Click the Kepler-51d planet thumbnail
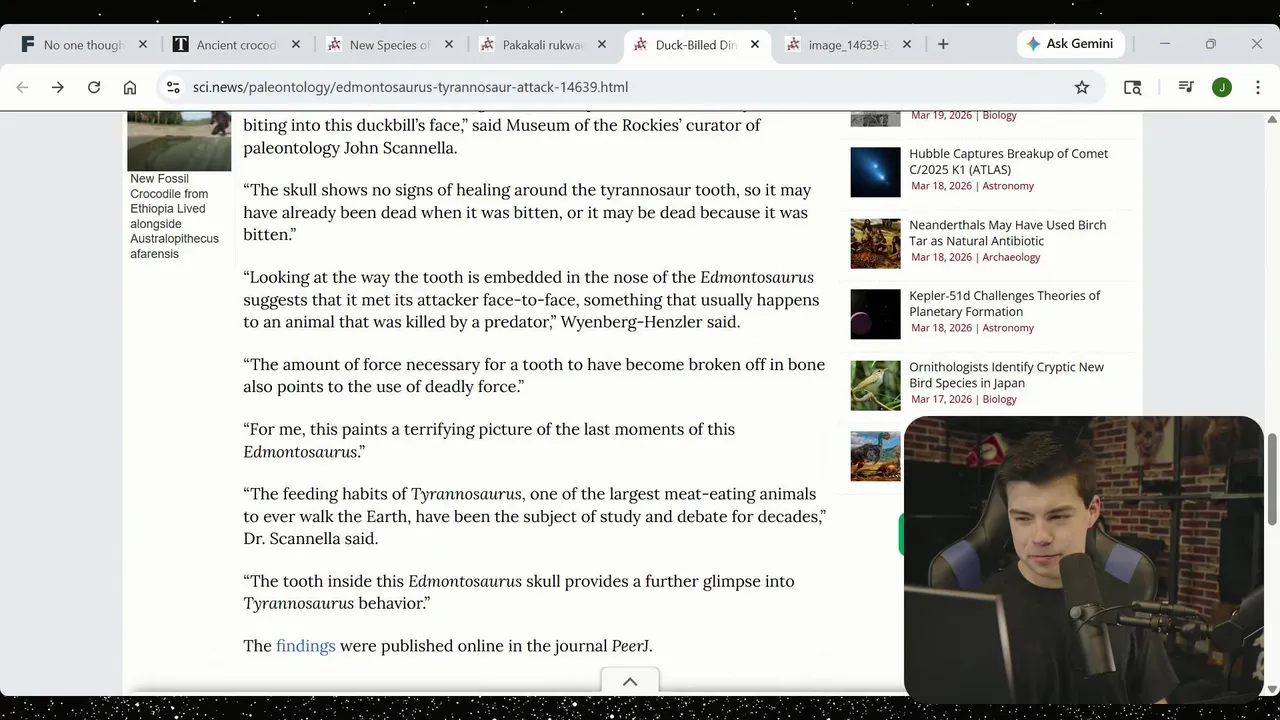Image resolution: width=1280 pixels, height=720 pixels. click(x=876, y=314)
